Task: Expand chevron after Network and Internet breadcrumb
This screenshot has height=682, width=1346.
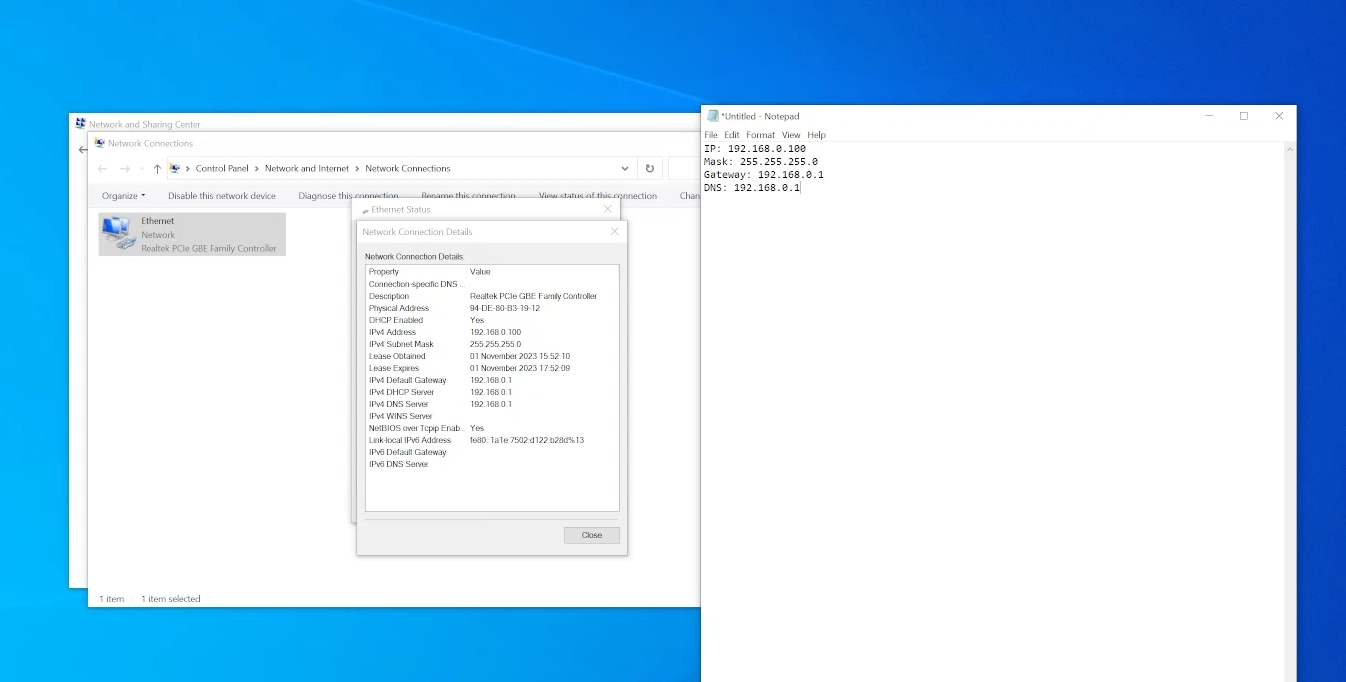Action: 357,169
